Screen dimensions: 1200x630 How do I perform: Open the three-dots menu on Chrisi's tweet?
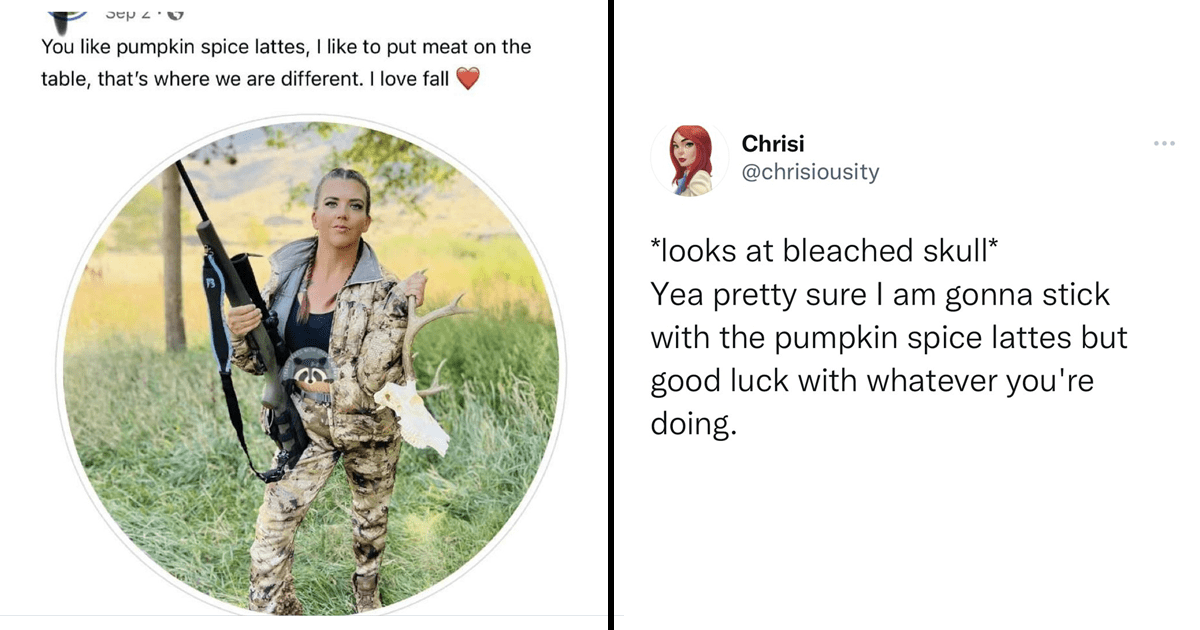(x=1164, y=144)
